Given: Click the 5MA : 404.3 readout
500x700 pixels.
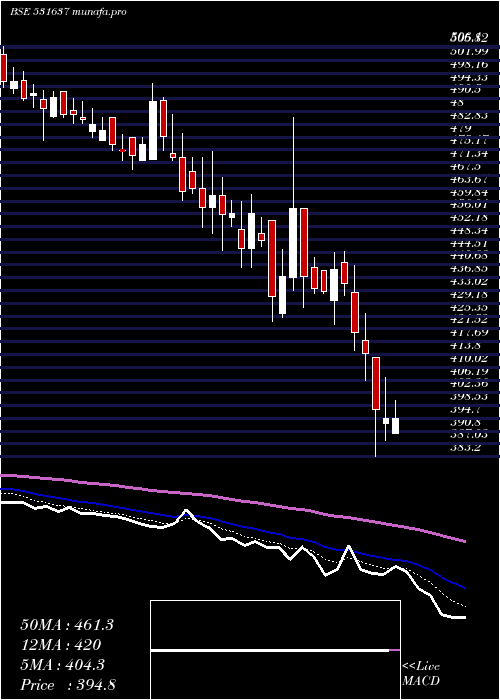Looking at the screenshot, I should pos(62,665).
